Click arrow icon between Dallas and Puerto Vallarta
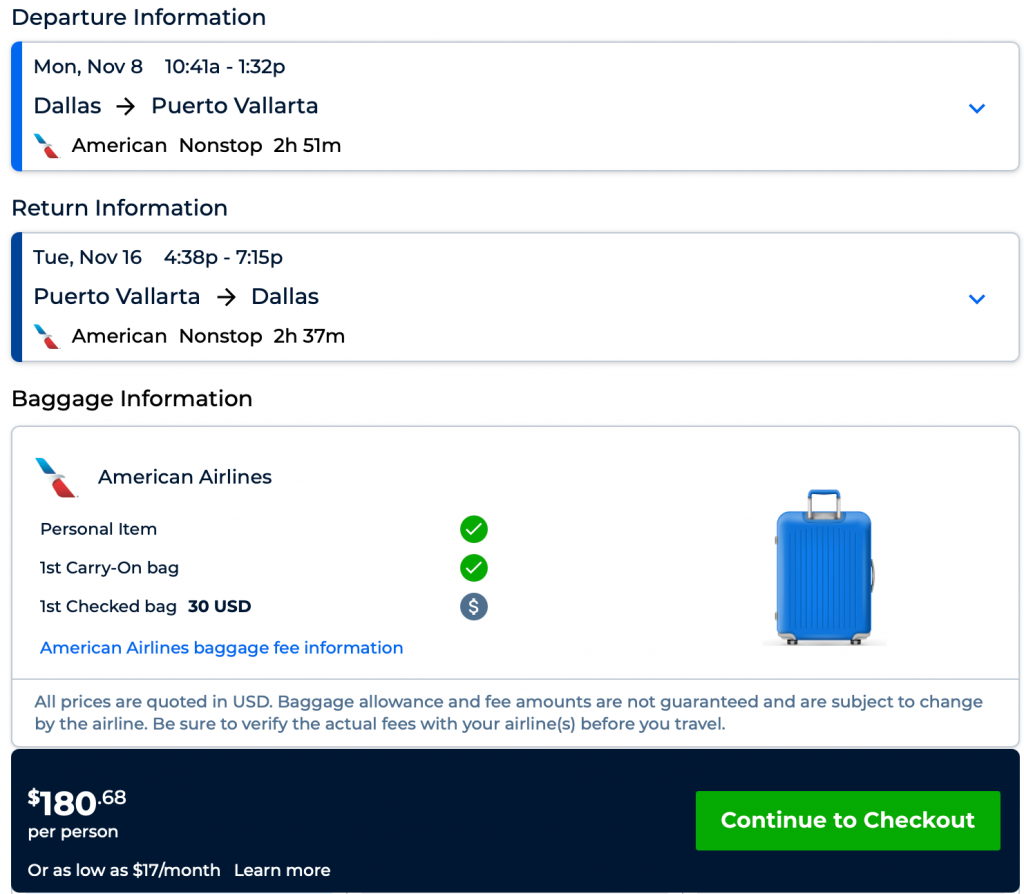Image resolution: width=1024 pixels, height=894 pixels. tap(126, 106)
